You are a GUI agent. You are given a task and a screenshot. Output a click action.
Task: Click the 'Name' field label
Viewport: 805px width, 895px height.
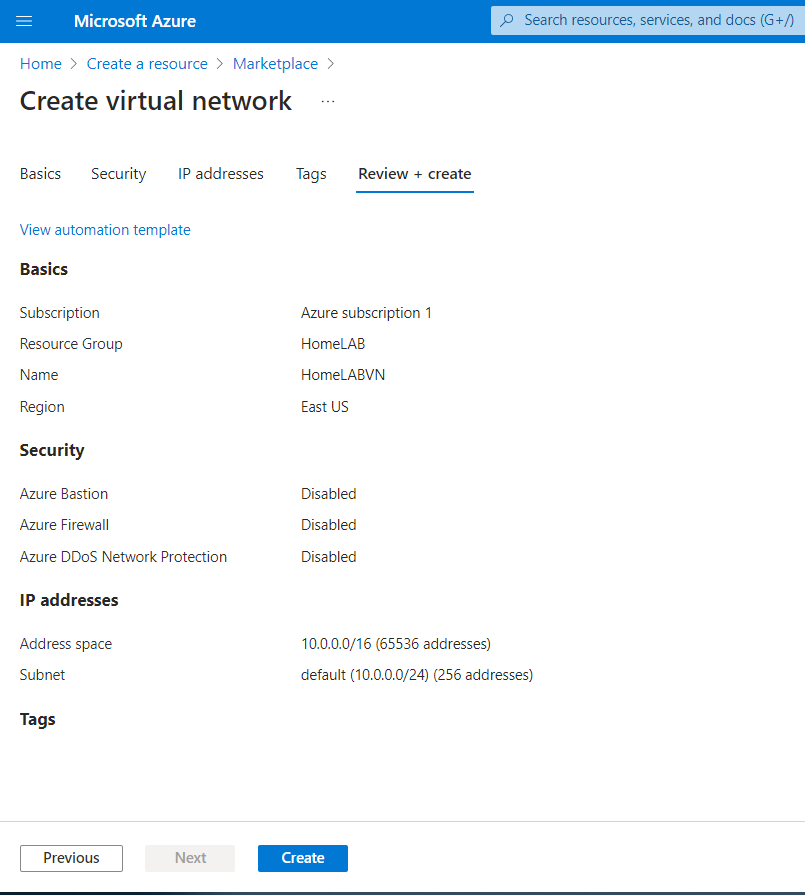pos(39,375)
